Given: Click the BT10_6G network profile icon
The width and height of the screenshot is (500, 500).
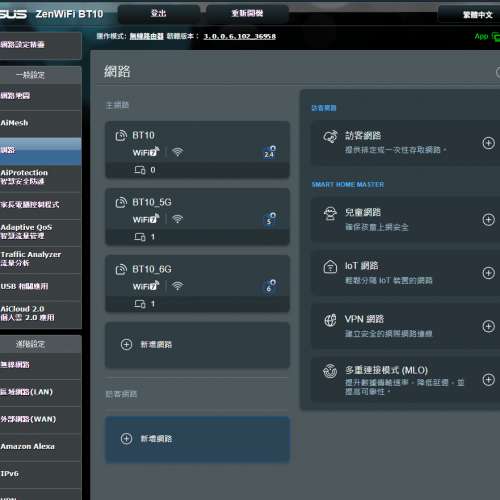Looking at the screenshot, I should pos(121,269).
